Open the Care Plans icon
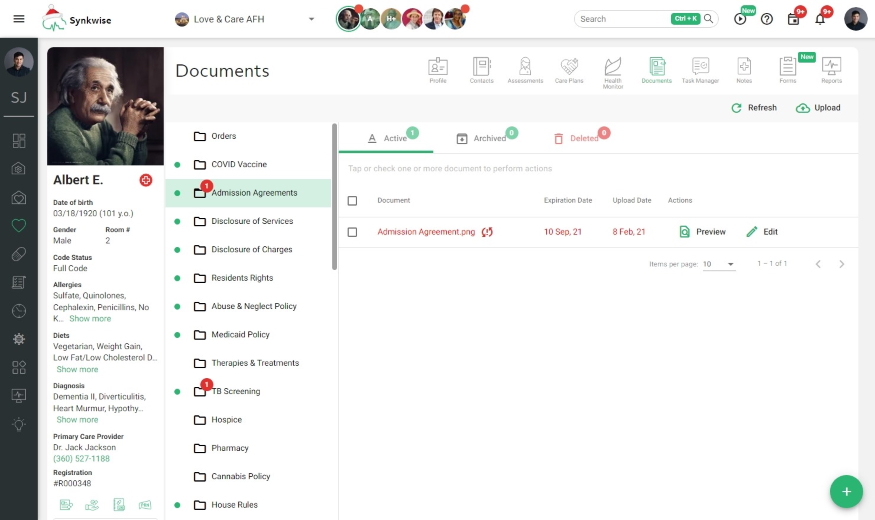 click(x=568, y=70)
